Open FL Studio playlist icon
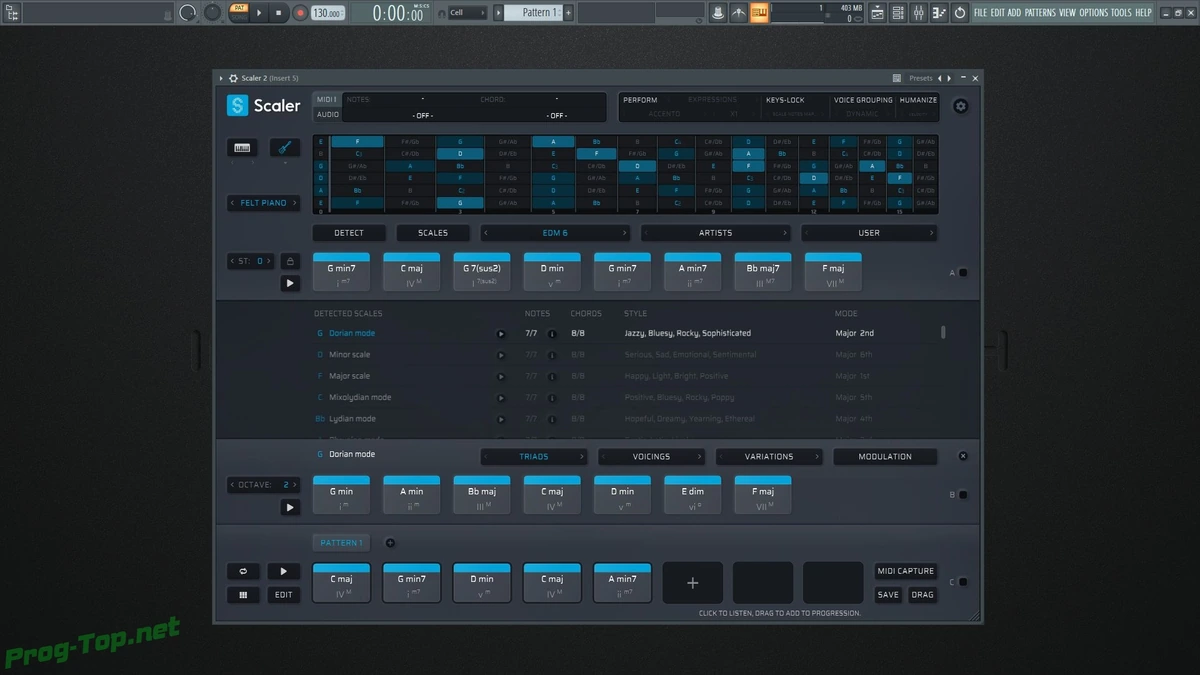Screen dimensions: 1200x675 [877, 13]
